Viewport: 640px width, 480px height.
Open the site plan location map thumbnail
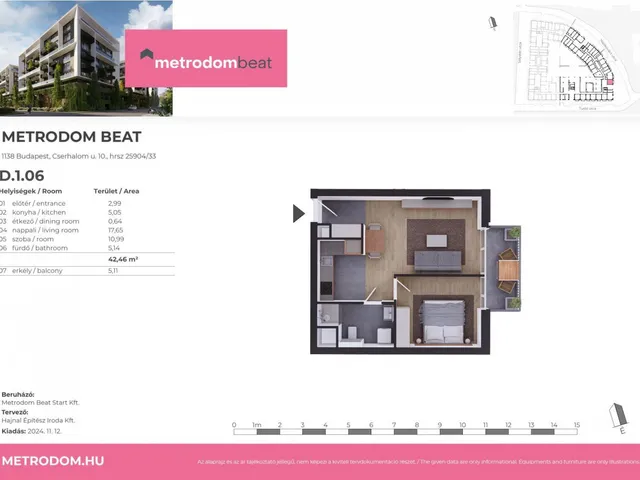click(575, 57)
